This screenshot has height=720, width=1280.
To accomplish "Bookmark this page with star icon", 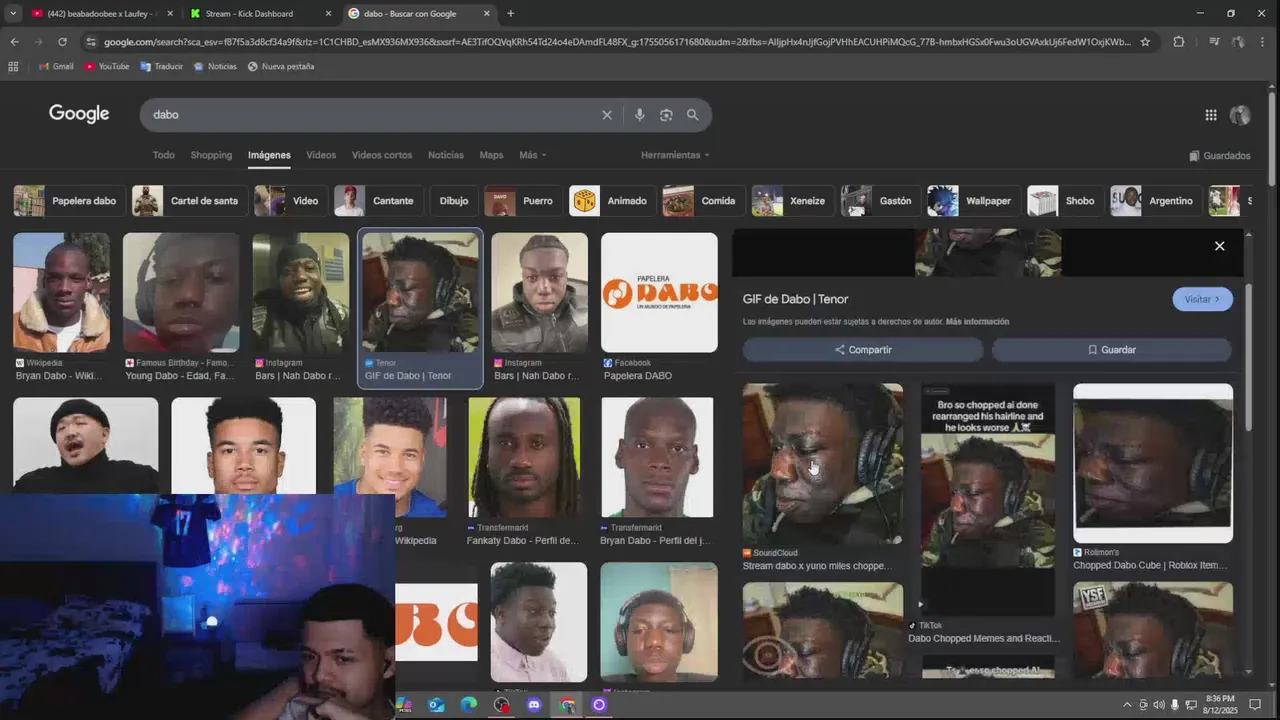I will pos(1145,42).
